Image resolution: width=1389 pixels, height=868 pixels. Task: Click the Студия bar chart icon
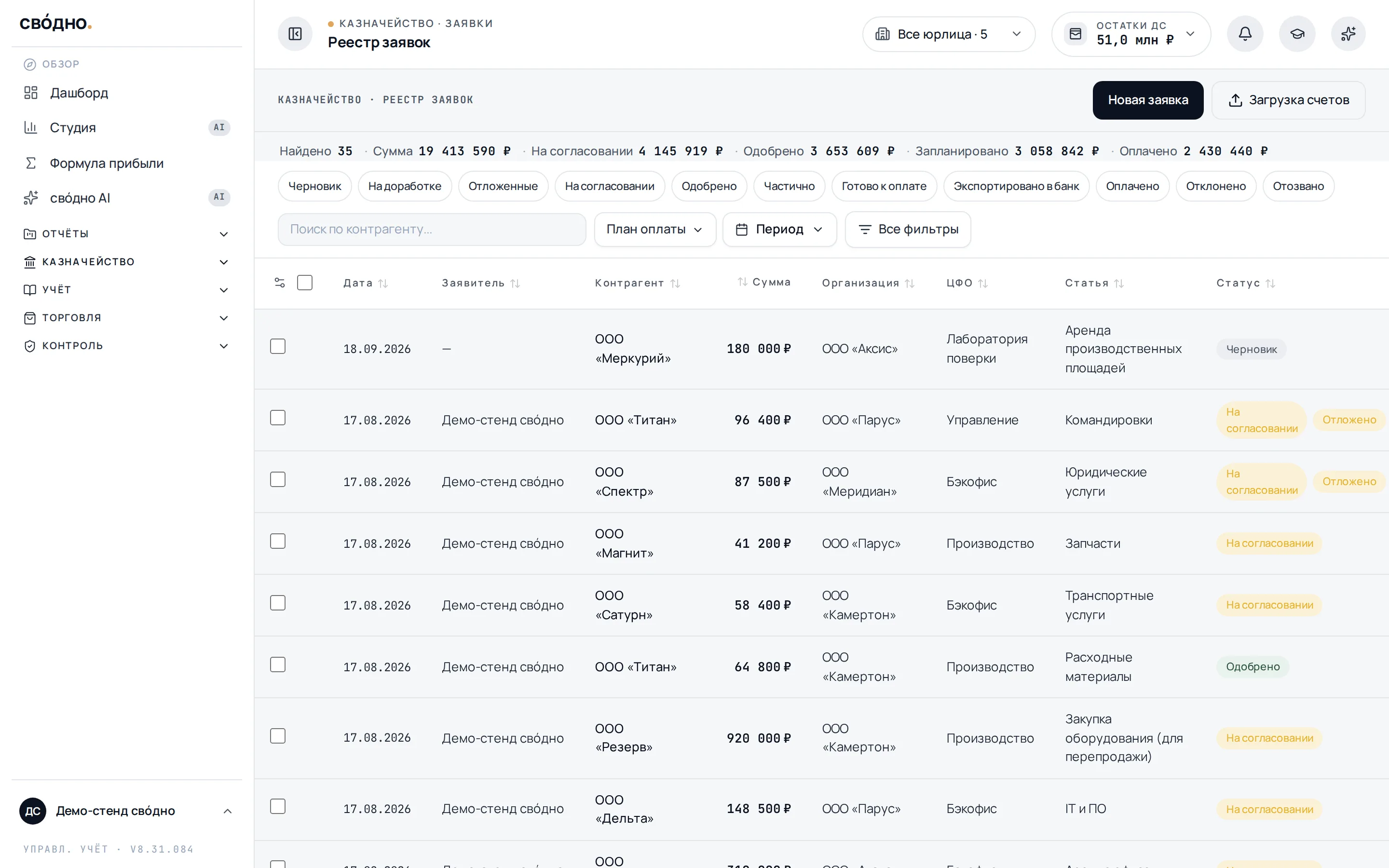[31, 127]
